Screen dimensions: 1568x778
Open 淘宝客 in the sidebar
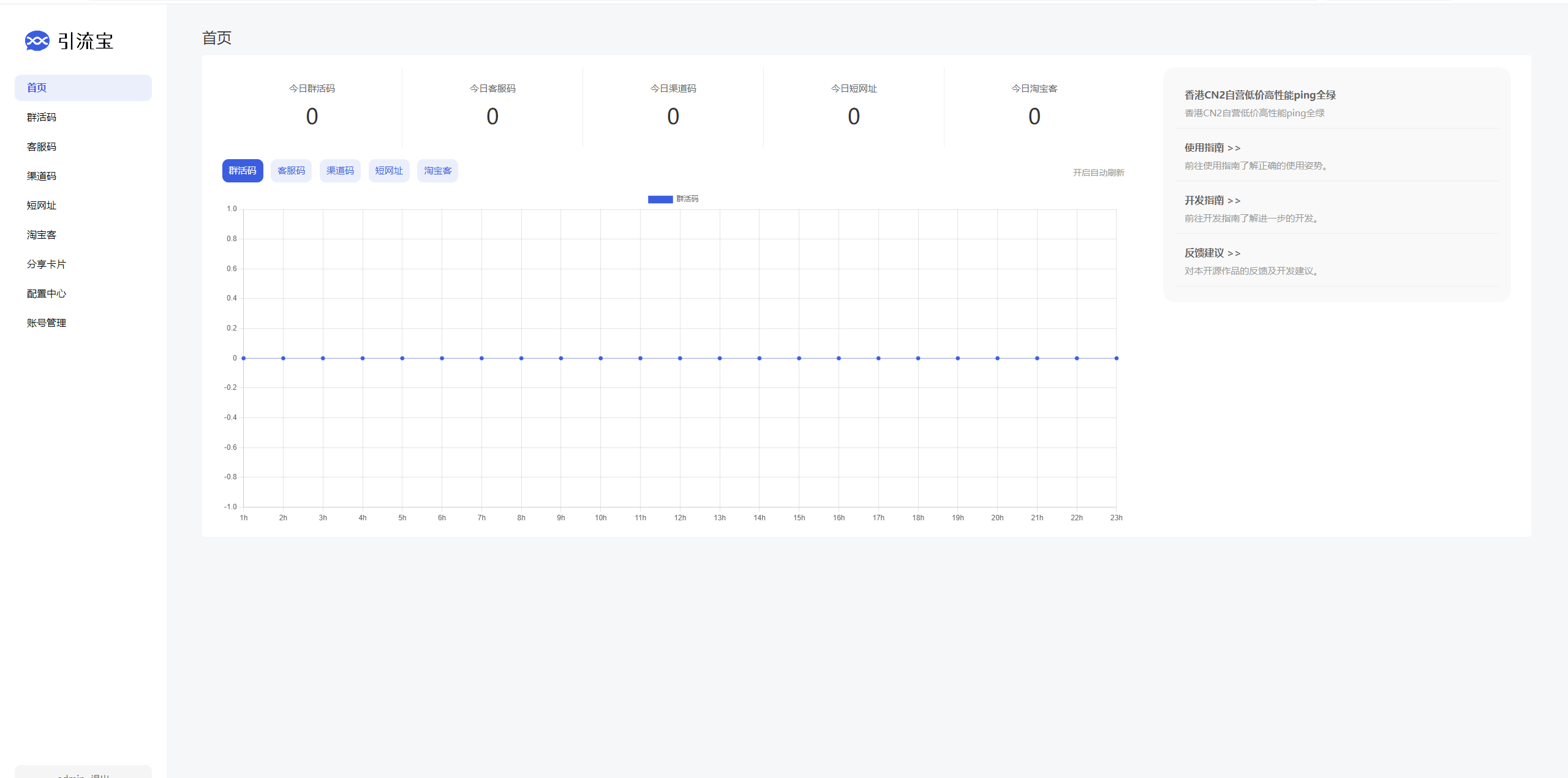42,235
